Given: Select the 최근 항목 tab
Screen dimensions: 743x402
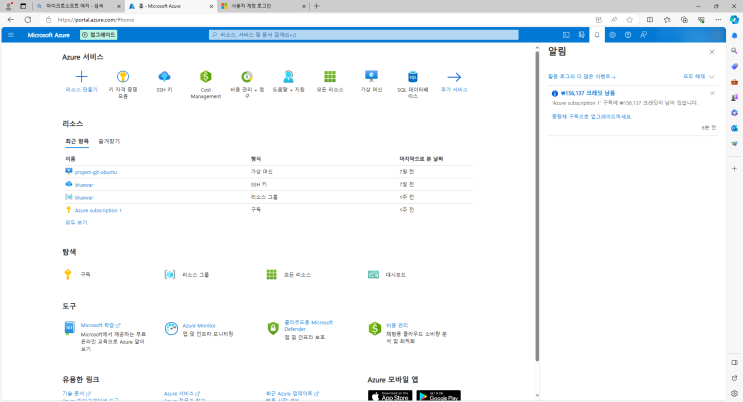Looking at the screenshot, I should tap(77, 141).
